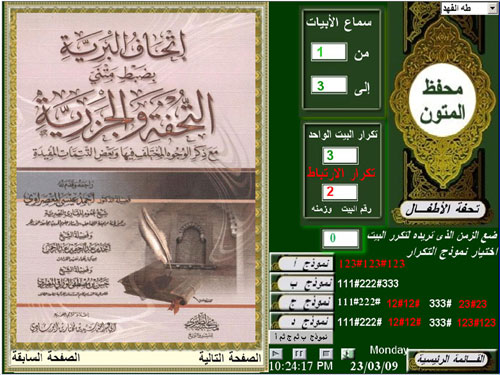The image size is (500, 375).
Task: Click the تحفة الأطفال title button
Action: coord(443,210)
